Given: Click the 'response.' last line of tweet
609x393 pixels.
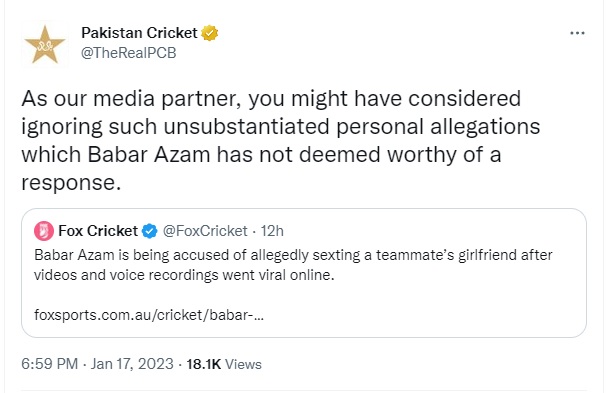Looking at the screenshot, I should click(x=71, y=183).
